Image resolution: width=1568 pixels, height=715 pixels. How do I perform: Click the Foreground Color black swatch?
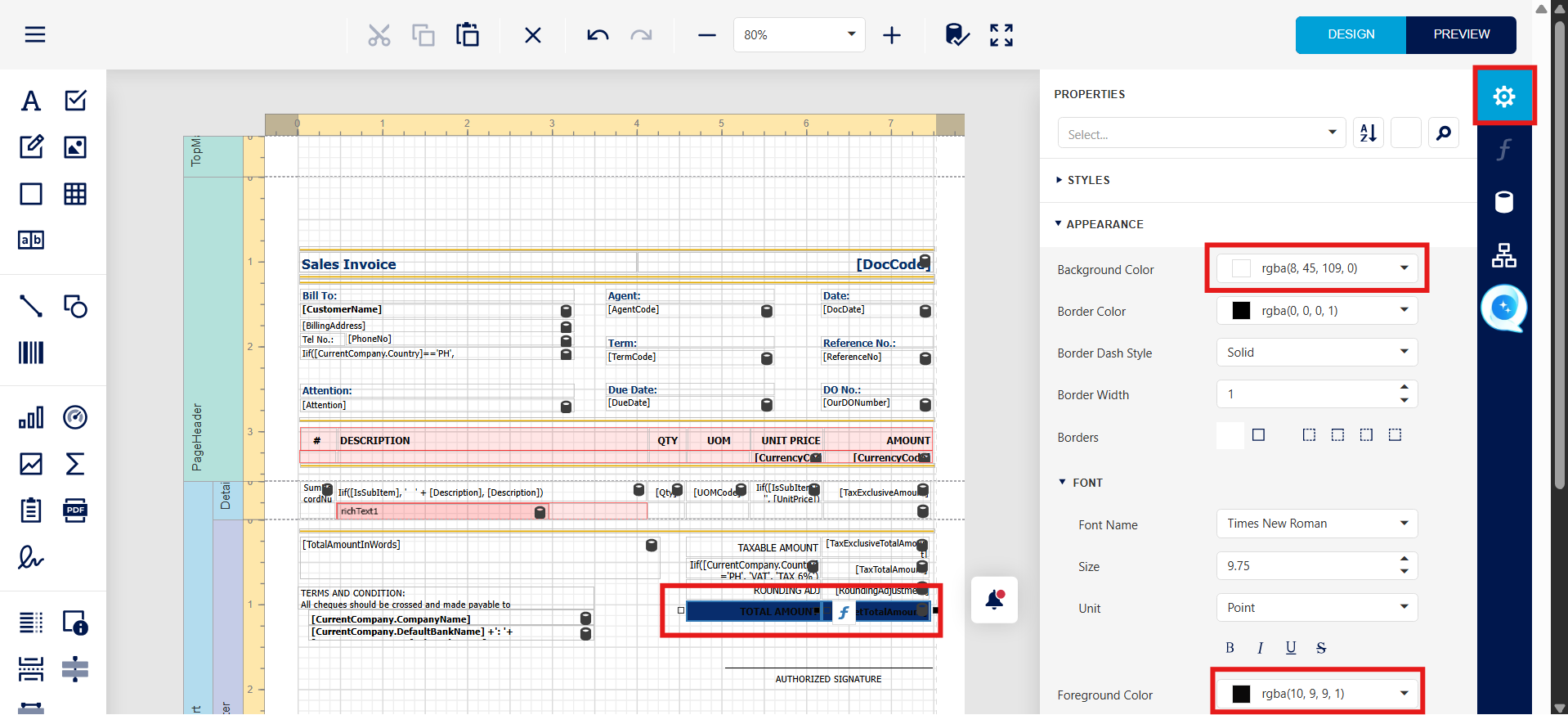pyautogui.click(x=1241, y=694)
